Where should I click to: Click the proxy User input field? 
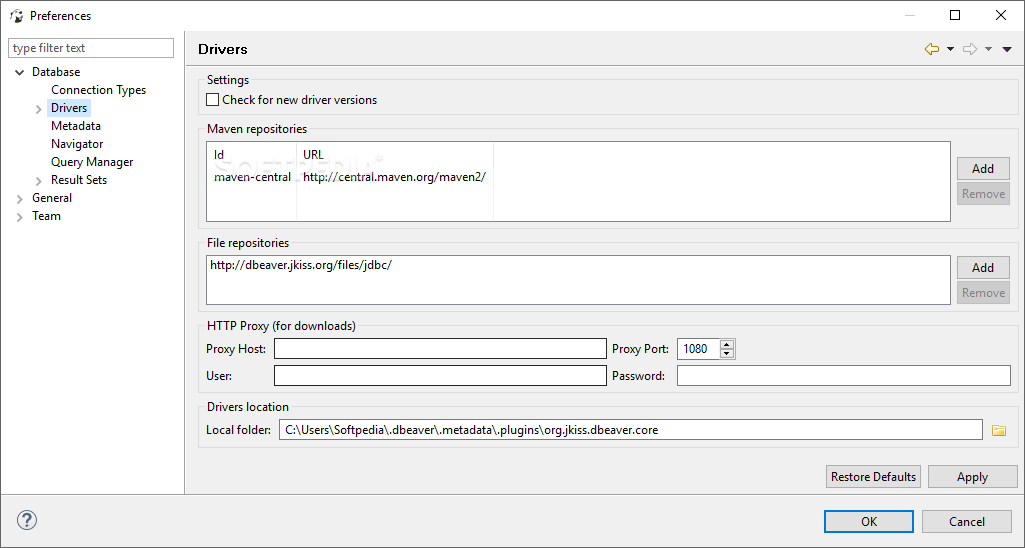(440, 375)
